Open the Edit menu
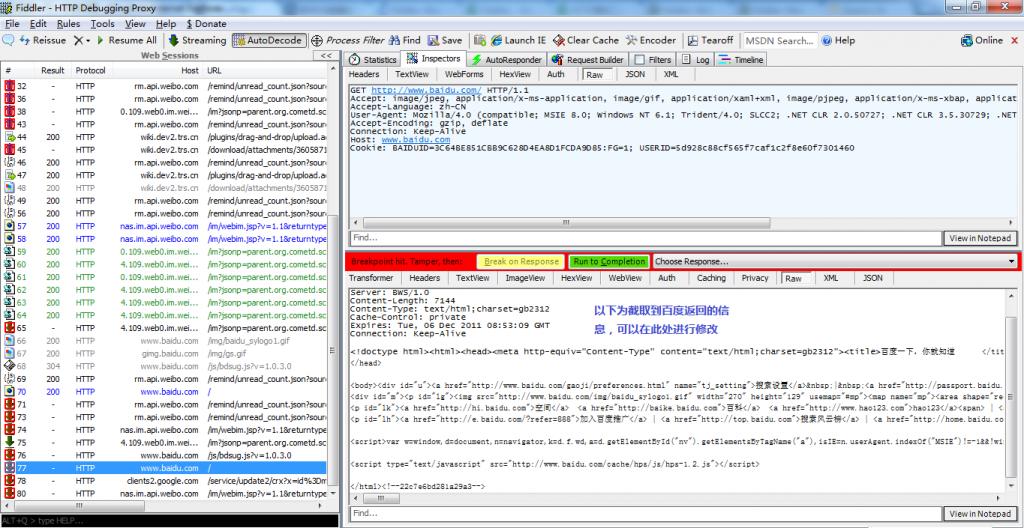The height and width of the screenshot is (528, 1024). (x=38, y=24)
